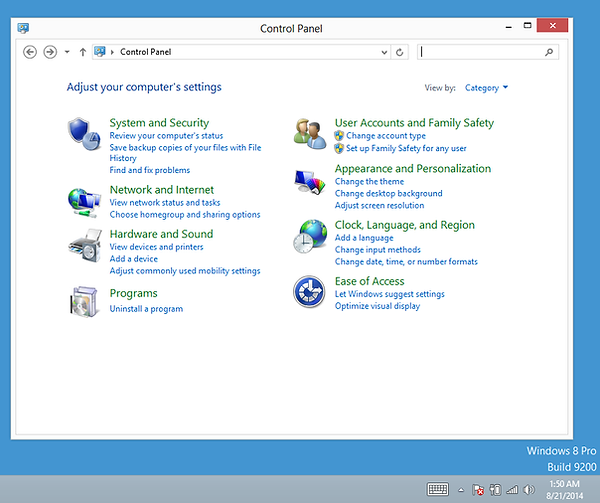The image size is (600, 503).
Task: Click Adjust screen resolution
Action: coord(379,205)
